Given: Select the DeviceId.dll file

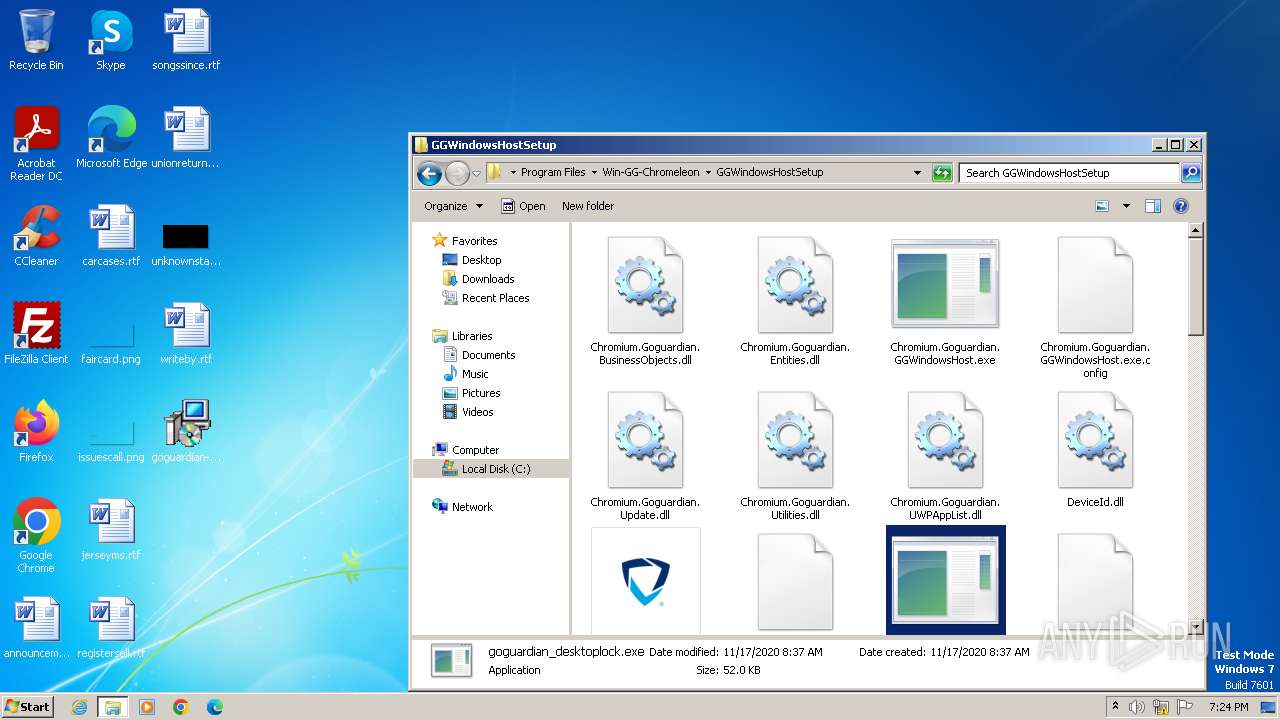Looking at the screenshot, I should [x=1095, y=450].
